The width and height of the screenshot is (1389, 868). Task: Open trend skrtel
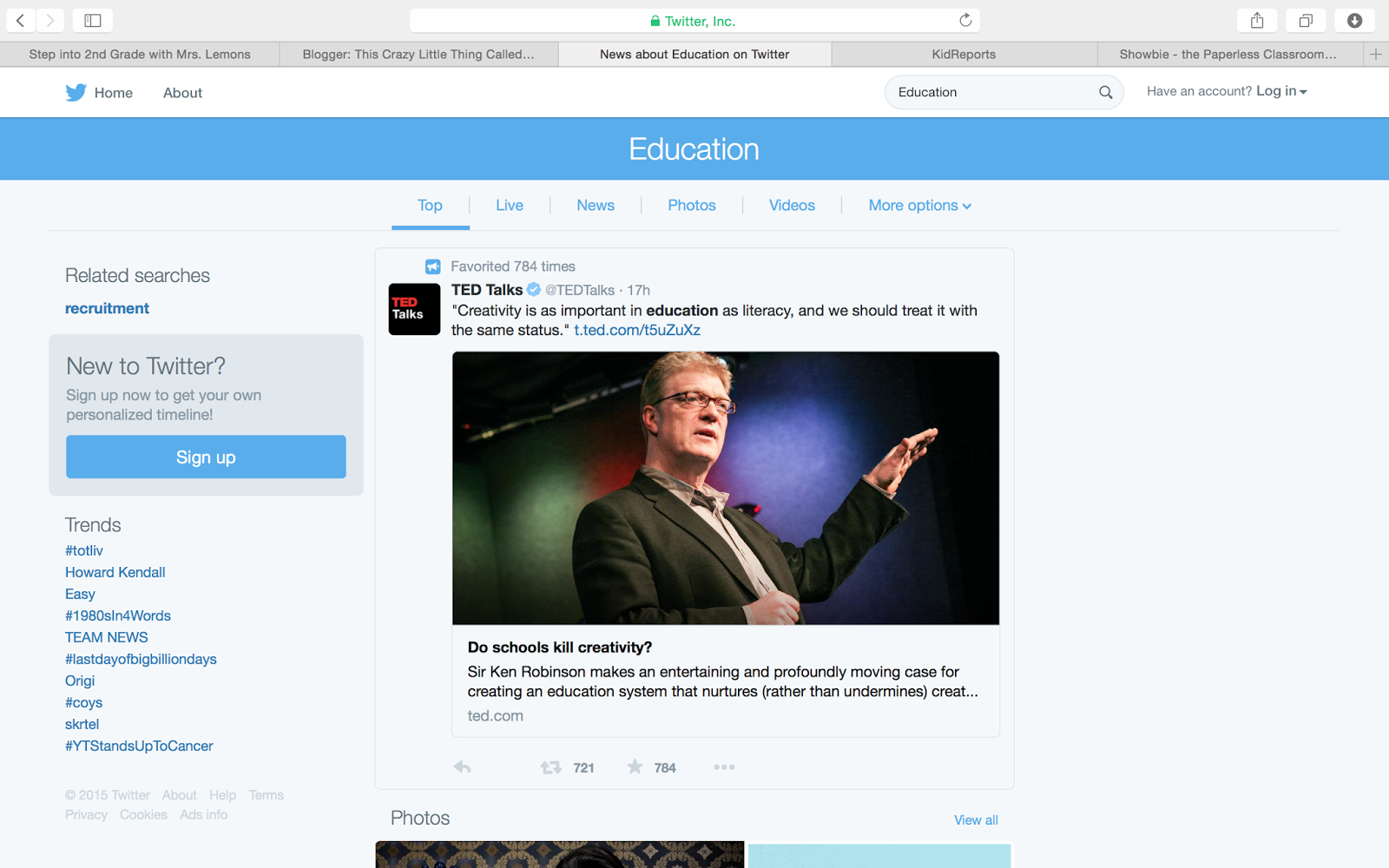point(82,724)
